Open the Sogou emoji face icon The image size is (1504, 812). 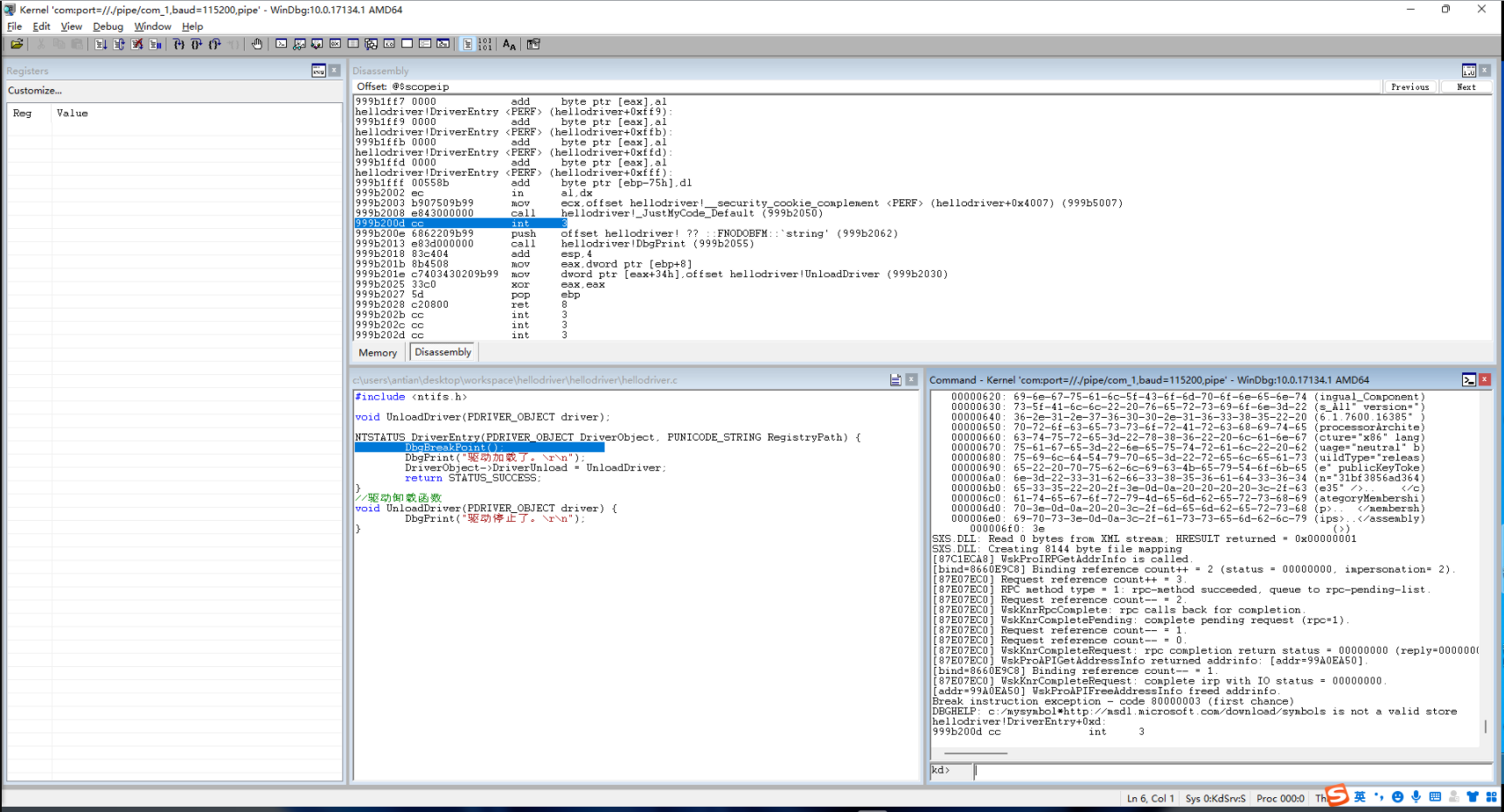(1397, 796)
